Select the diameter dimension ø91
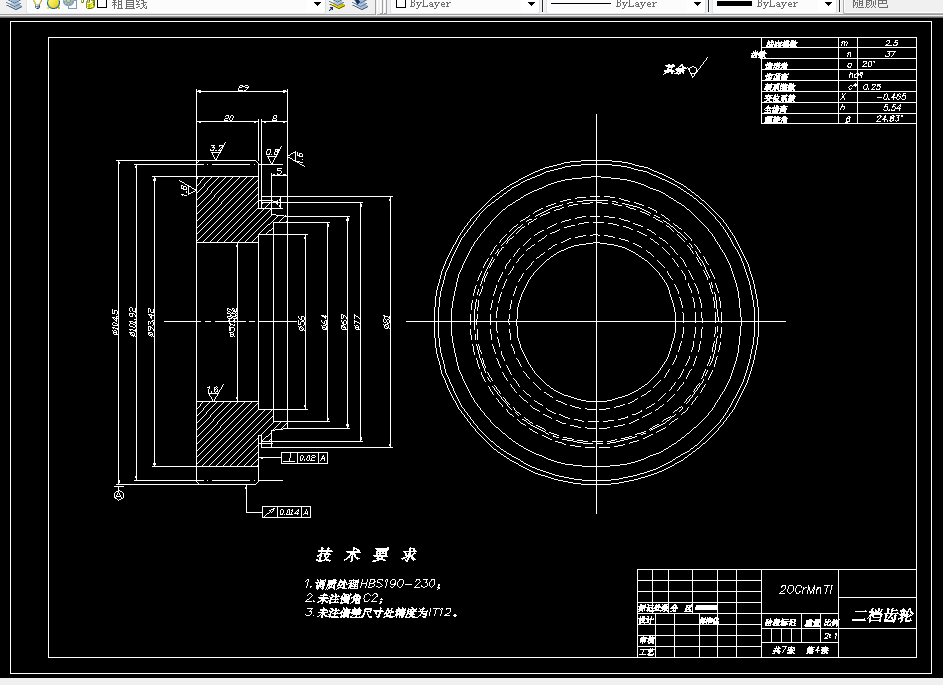 pyautogui.click(x=387, y=322)
